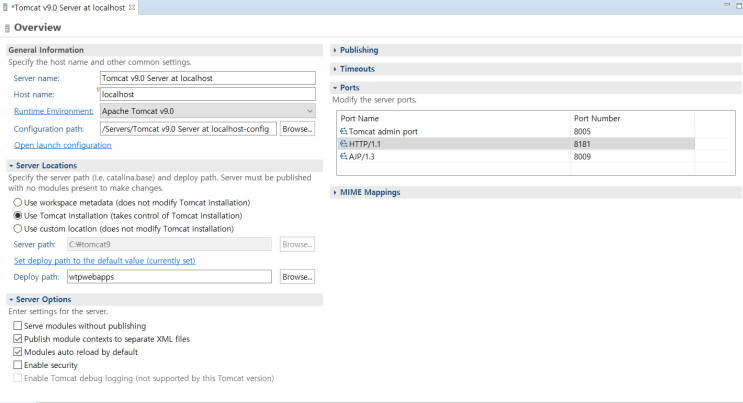The image size is (743, 403).
Task: Collapse the Server Locations section
Action: coord(11,165)
